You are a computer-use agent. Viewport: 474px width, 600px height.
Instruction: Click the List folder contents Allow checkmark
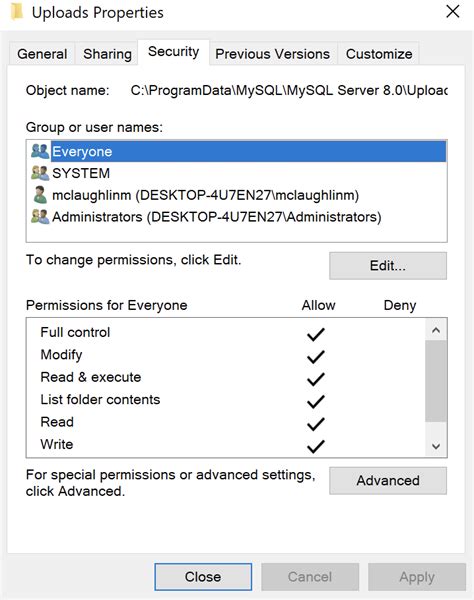316,401
